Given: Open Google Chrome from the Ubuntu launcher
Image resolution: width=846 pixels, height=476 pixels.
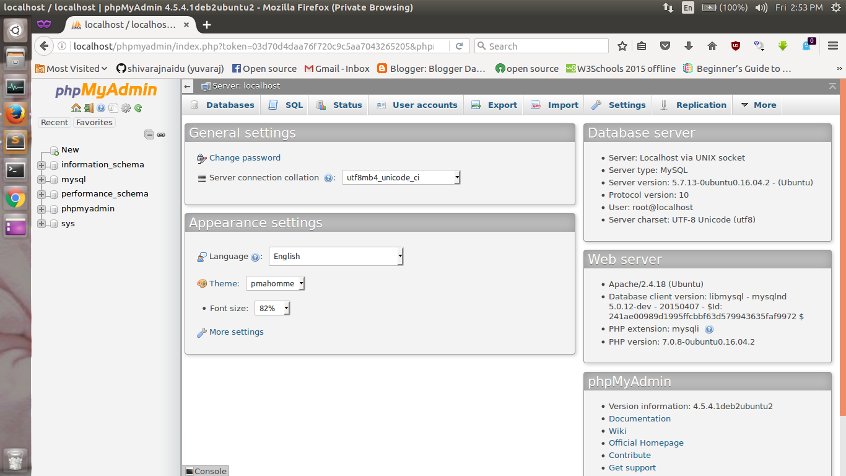Looking at the screenshot, I should 15,199.
